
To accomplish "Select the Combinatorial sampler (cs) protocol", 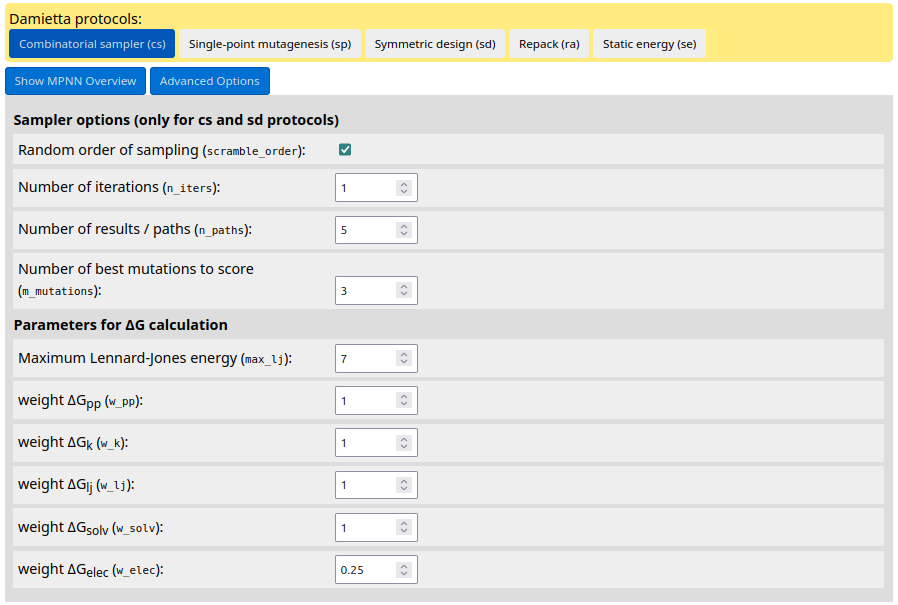I will pyautogui.click(x=92, y=44).
